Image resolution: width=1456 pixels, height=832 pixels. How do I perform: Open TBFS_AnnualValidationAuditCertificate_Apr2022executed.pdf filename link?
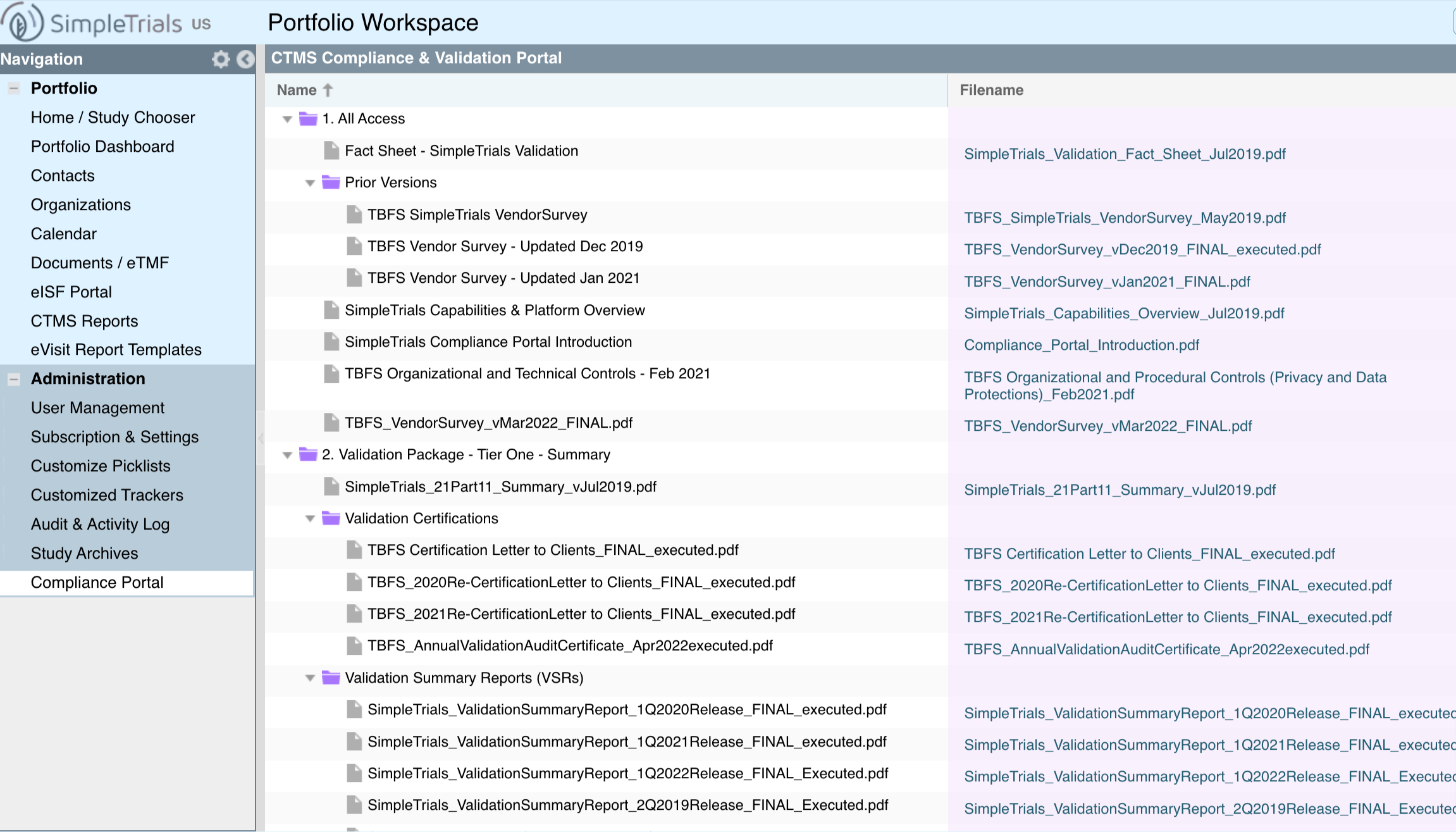coord(1166,649)
